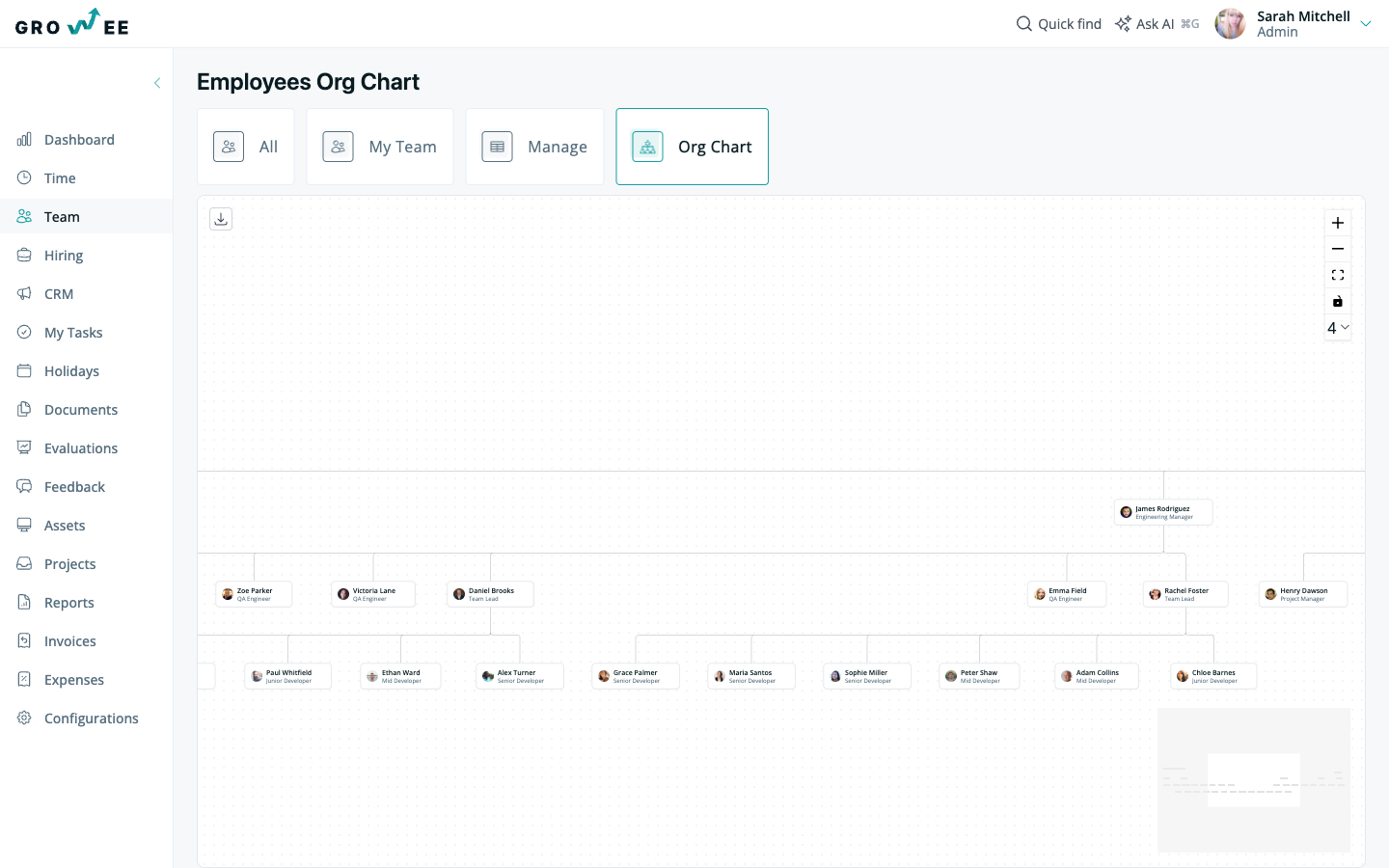Click Sarah Mitchell's profile avatar
Viewport: 1389px width, 868px height.
pyautogui.click(x=1230, y=24)
